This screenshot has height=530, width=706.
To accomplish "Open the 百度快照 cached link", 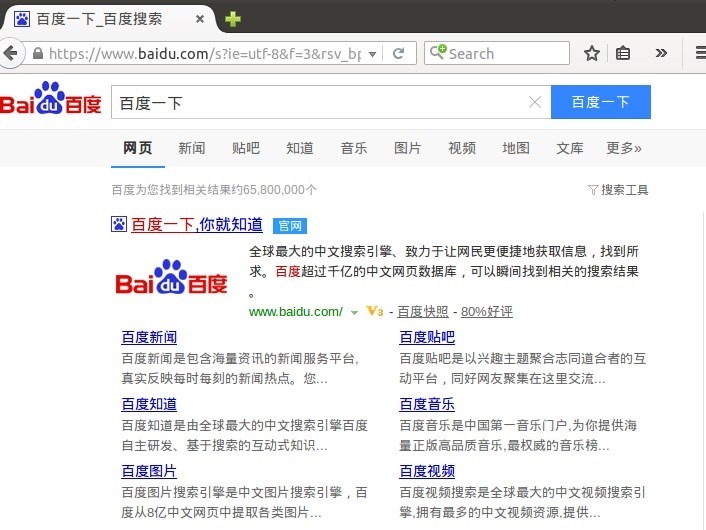I will (423, 312).
